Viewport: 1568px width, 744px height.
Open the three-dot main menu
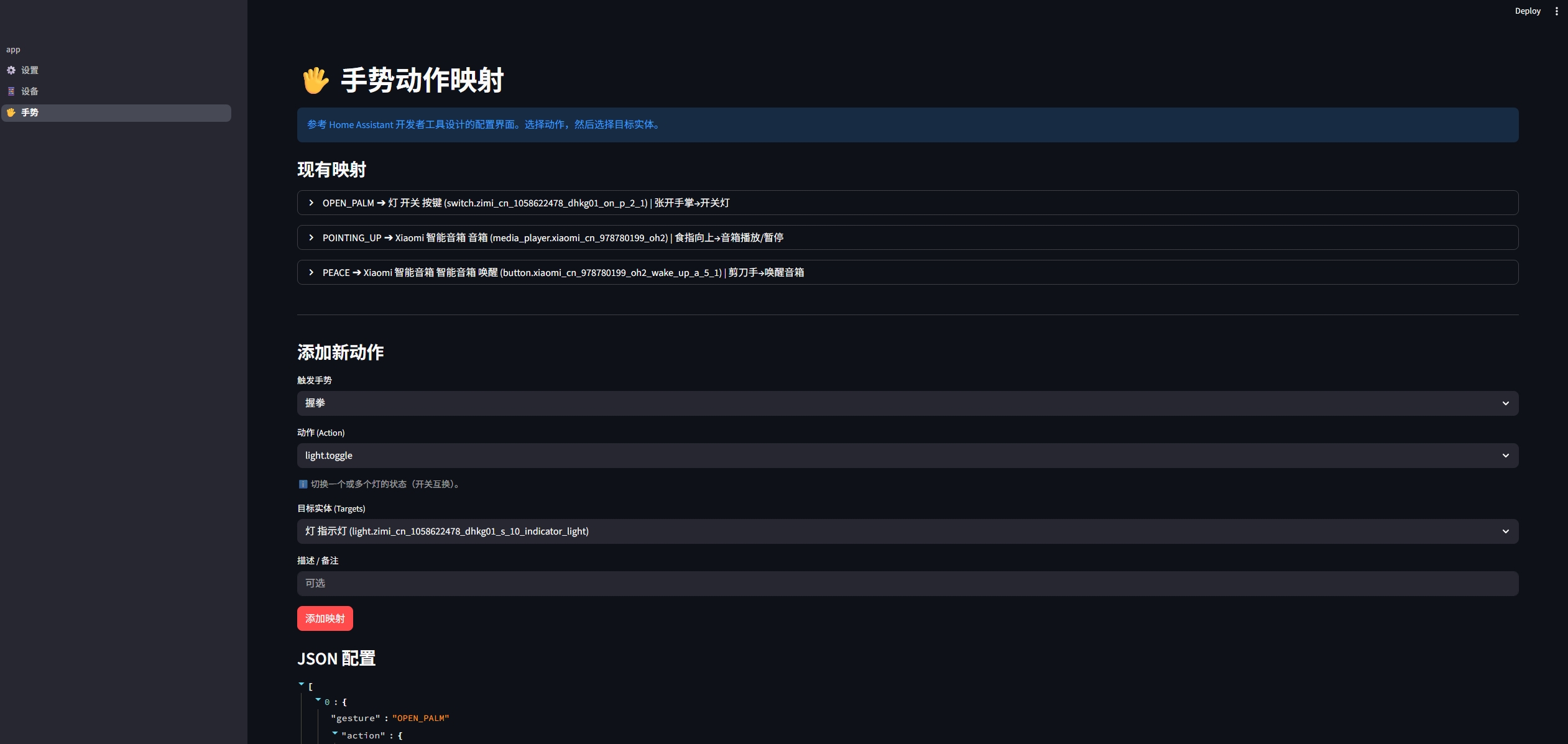click(1556, 11)
